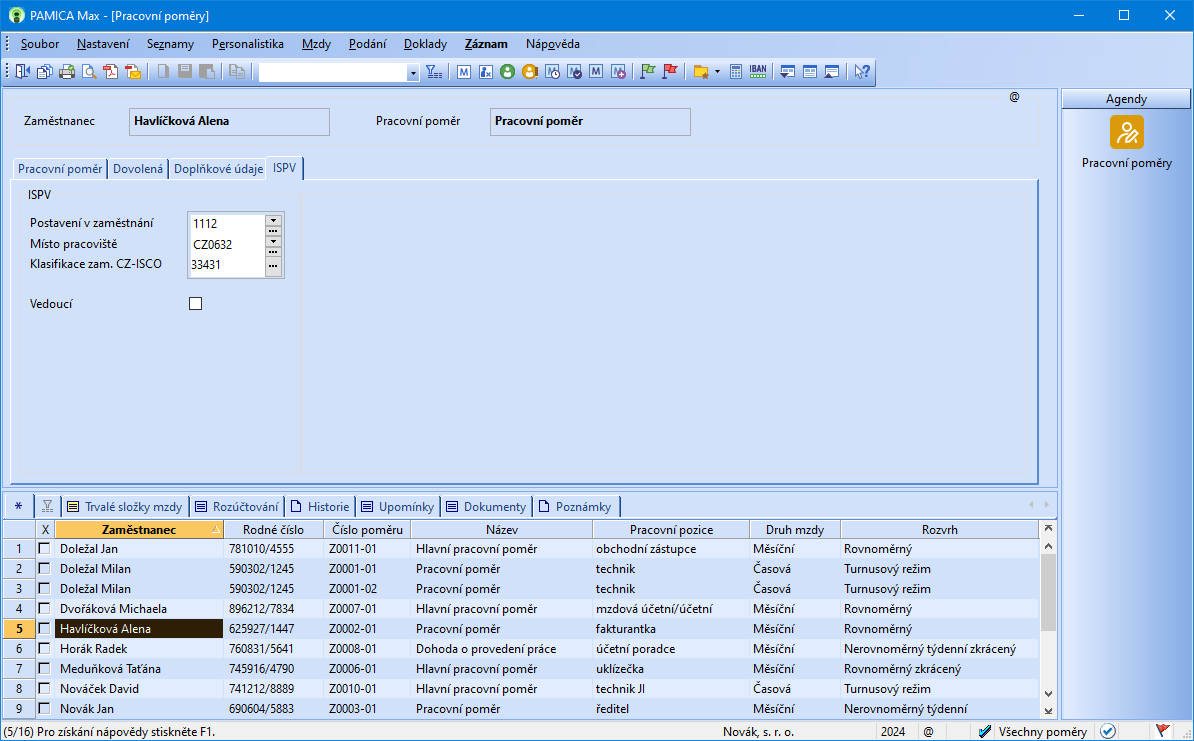Screen dimensions: 1194x741
Task: Click the Zaměstnanec name field
Action: (x=229, y=121)
